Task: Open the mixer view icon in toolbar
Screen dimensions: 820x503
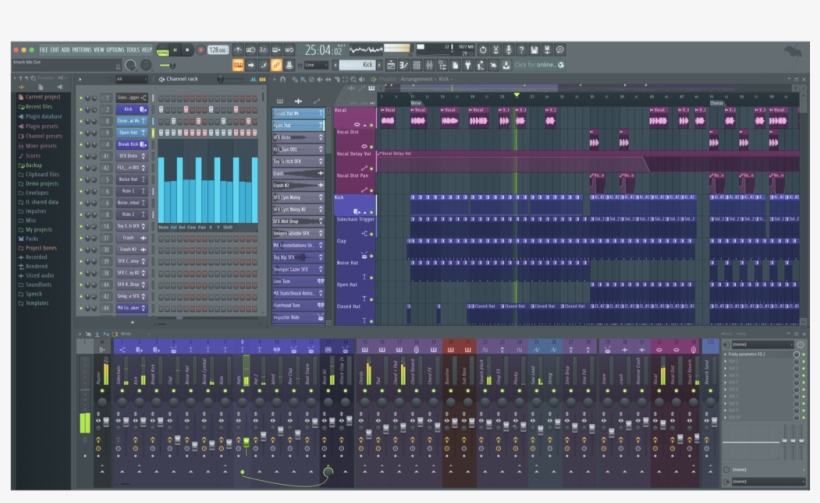Action: click(x=429, y=65)
